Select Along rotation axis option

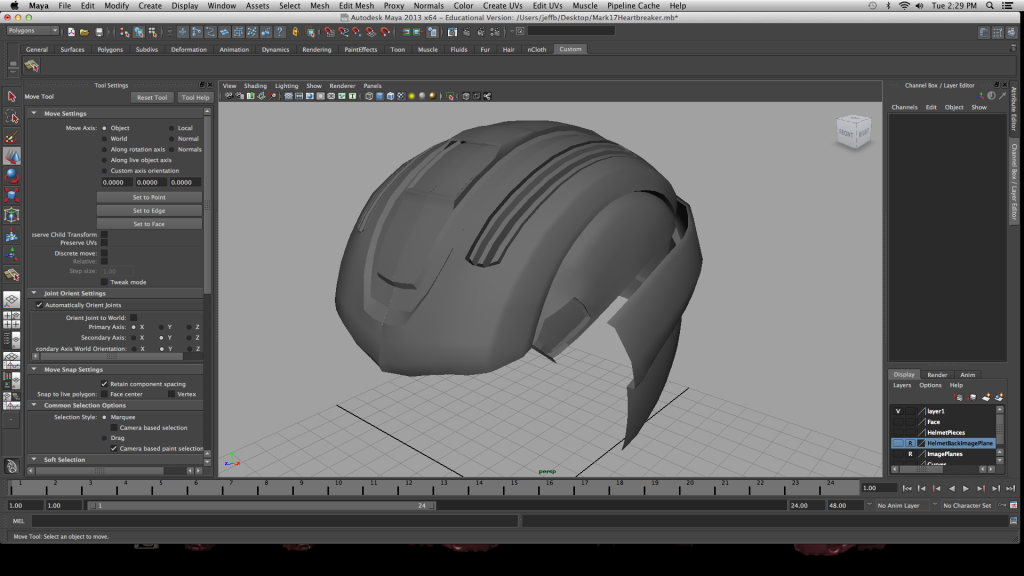click(x=104, y=149)
